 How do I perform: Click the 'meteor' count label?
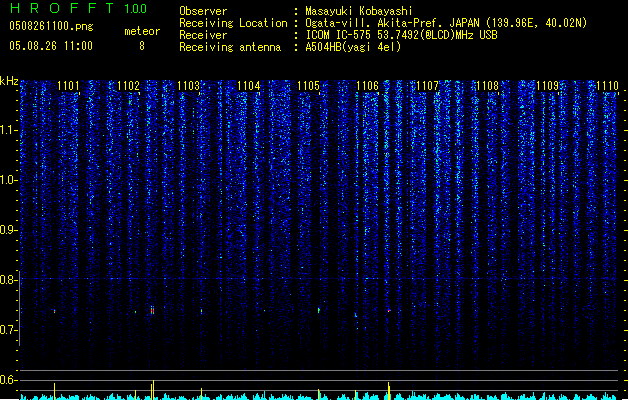(x=142, y=31)
